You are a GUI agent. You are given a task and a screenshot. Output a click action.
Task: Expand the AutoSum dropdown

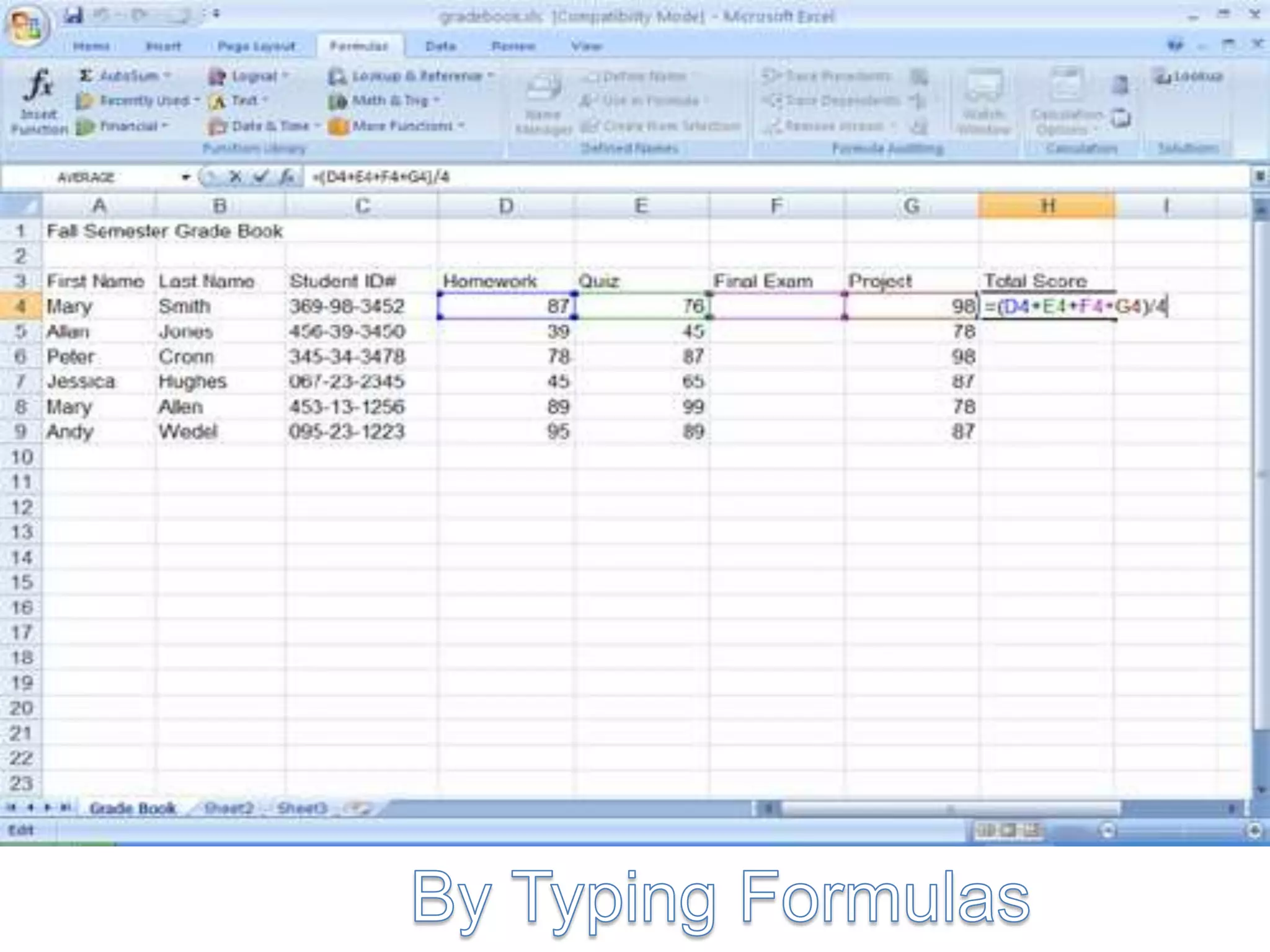[x=167, y=76]
